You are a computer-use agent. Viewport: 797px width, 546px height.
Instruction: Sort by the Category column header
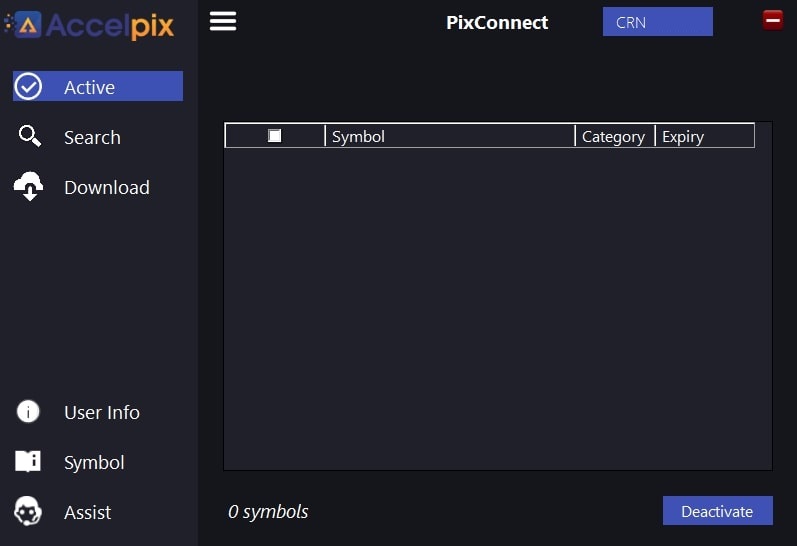(x=615, y=136)
